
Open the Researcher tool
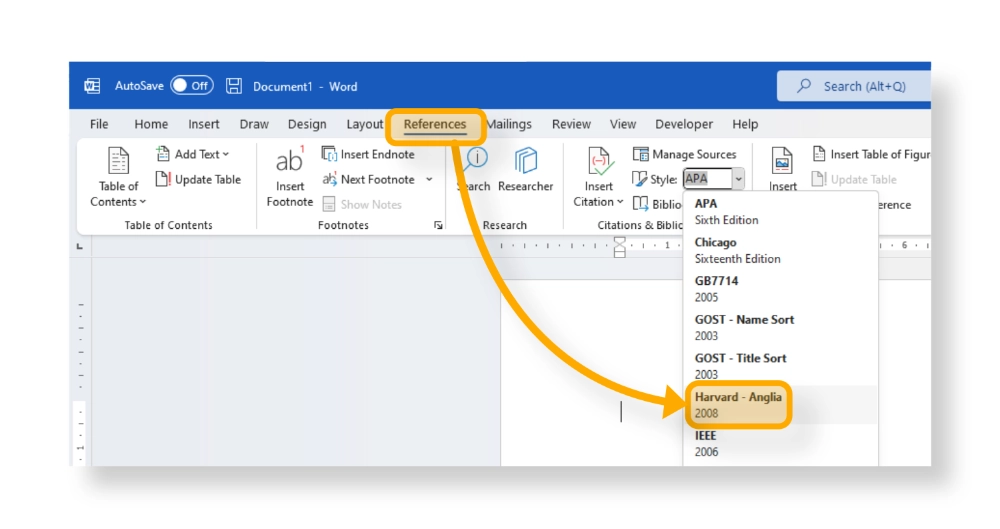525,168
